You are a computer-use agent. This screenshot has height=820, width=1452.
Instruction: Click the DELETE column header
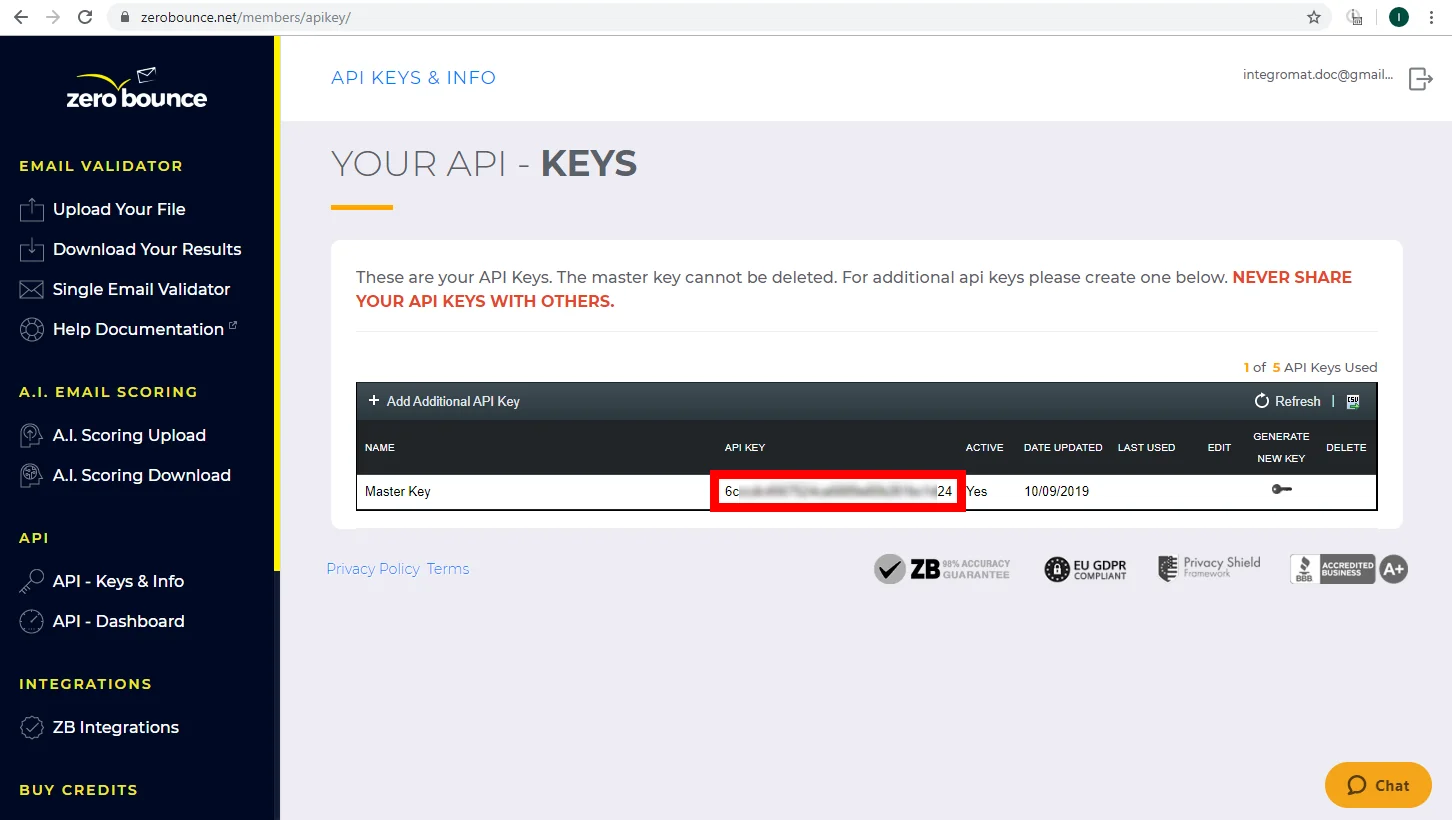1346,447
